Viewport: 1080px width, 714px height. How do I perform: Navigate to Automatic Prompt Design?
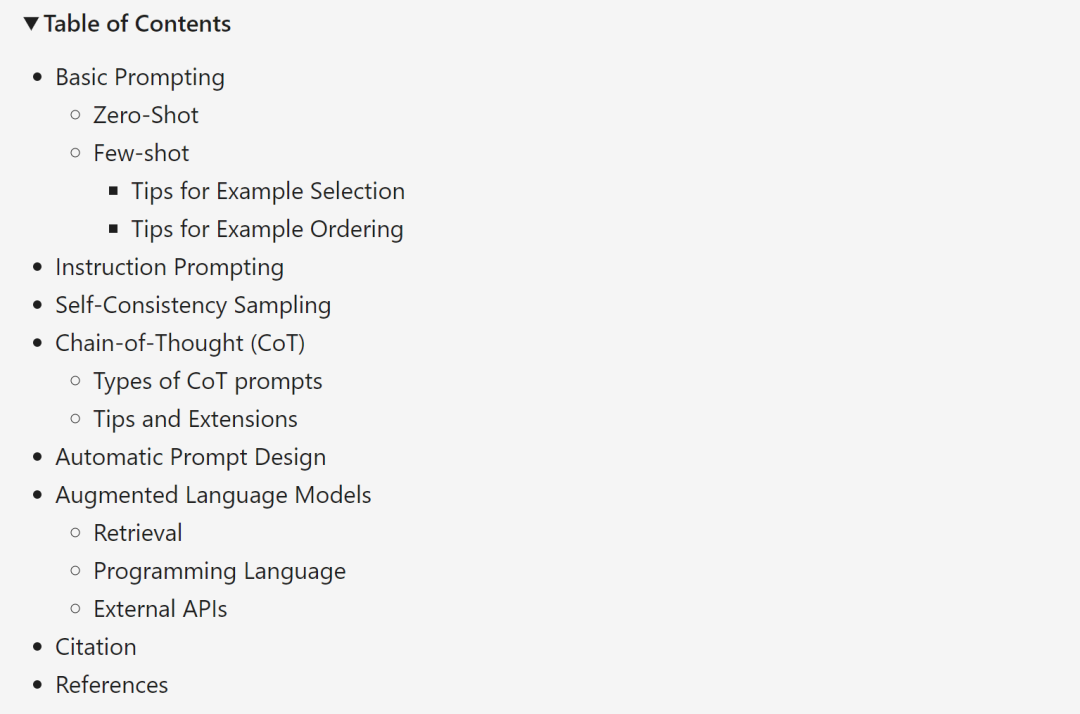(190, 456)
